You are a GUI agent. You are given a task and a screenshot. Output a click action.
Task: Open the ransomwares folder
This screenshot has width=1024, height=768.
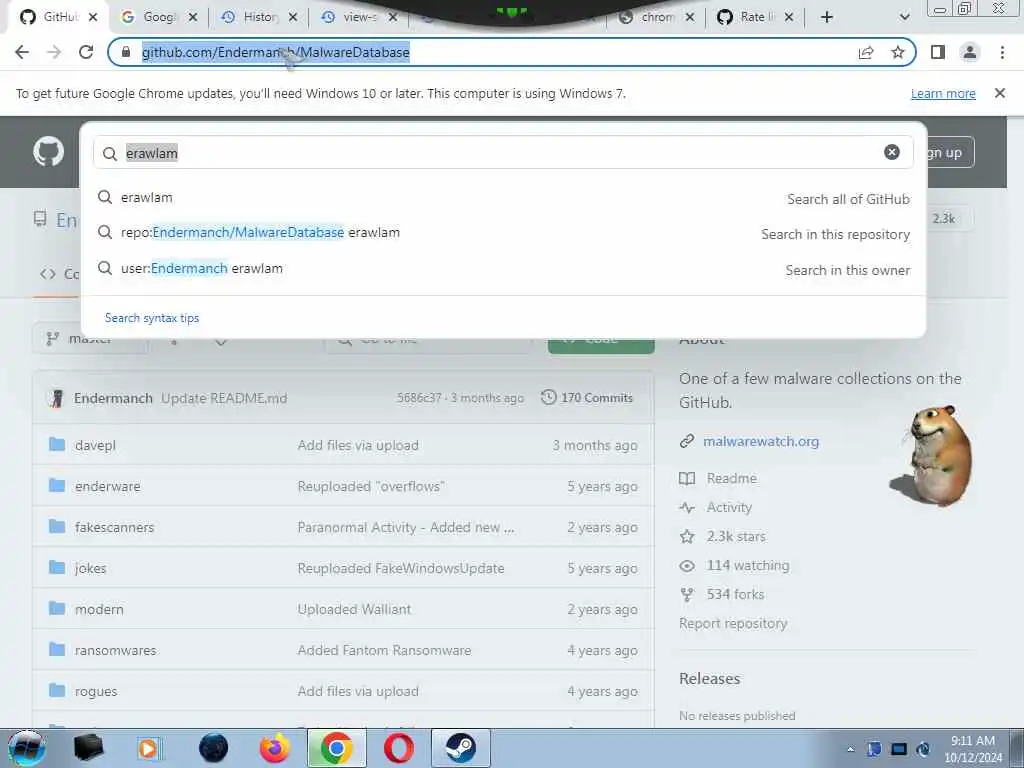pyautogui.click(x=116, y=650)
